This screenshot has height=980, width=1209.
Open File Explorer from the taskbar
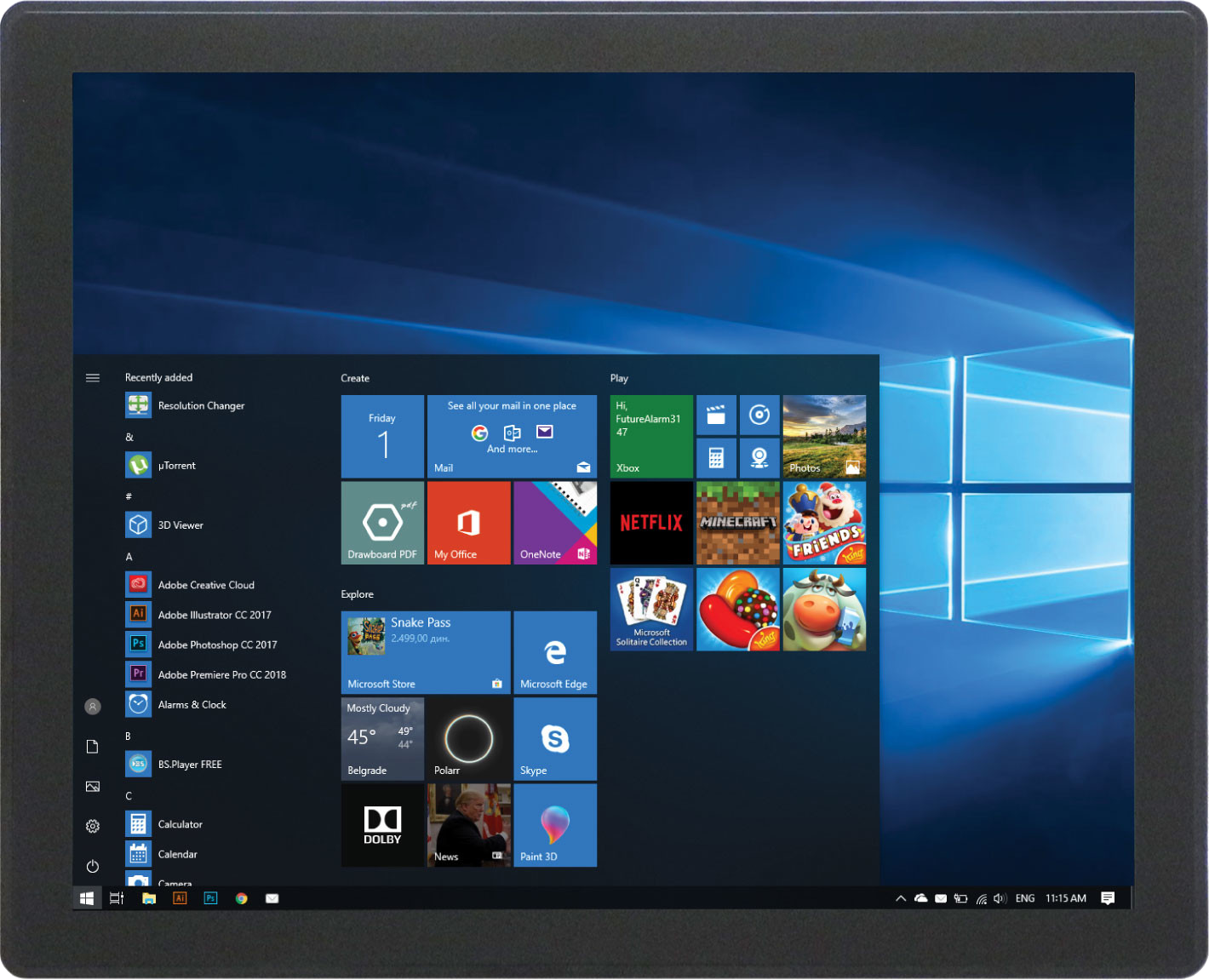coord(149,898)
